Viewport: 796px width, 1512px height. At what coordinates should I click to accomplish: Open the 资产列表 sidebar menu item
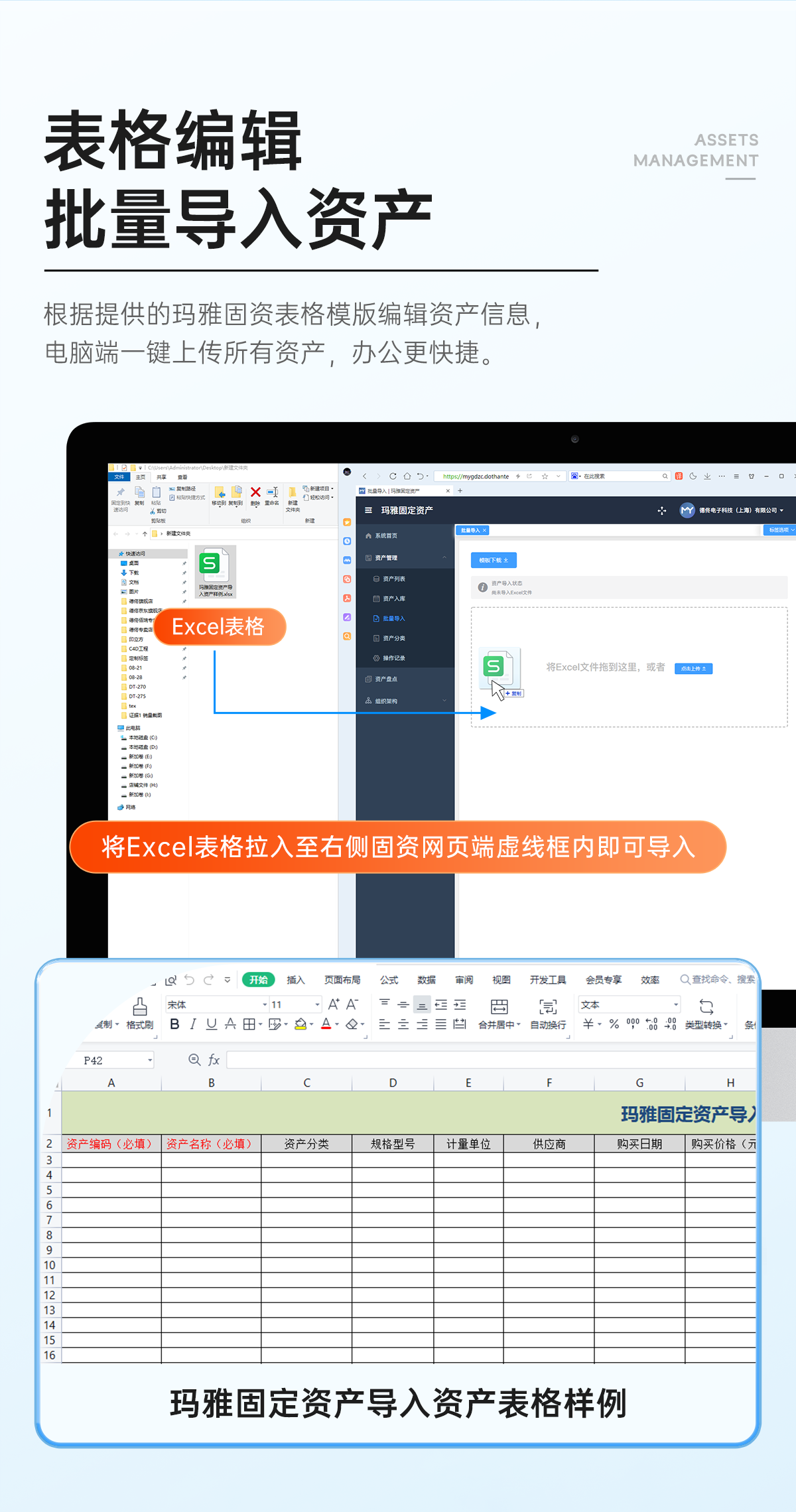click(405, 579)
